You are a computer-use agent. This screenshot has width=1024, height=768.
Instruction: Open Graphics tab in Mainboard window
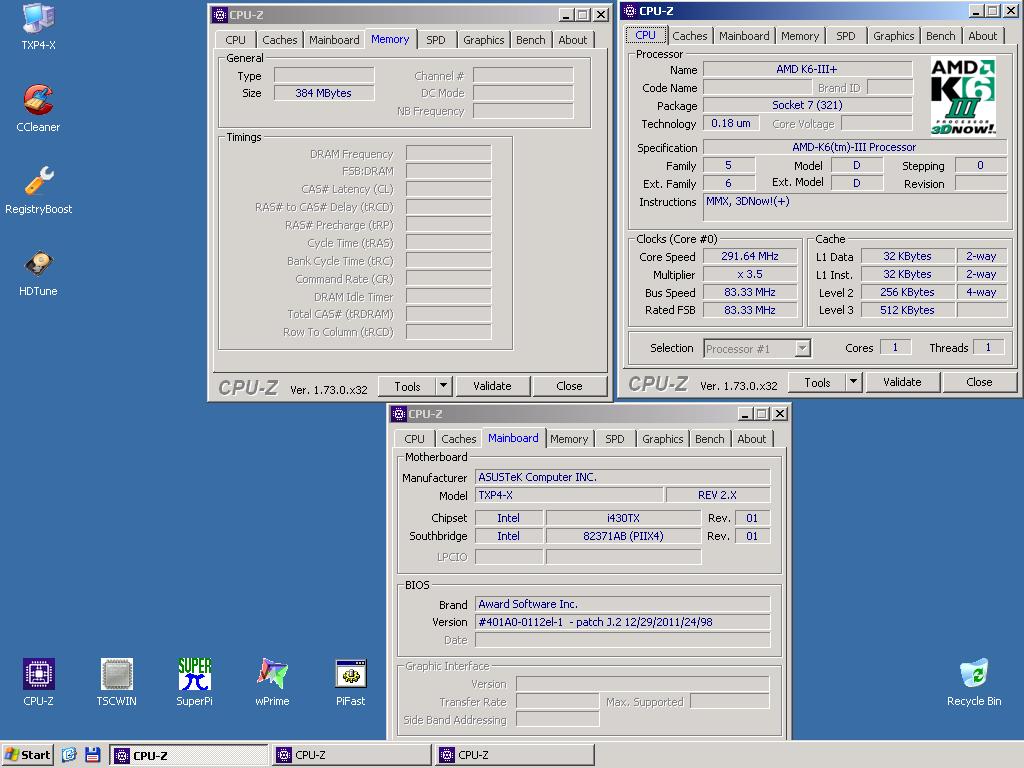(662, 439)
